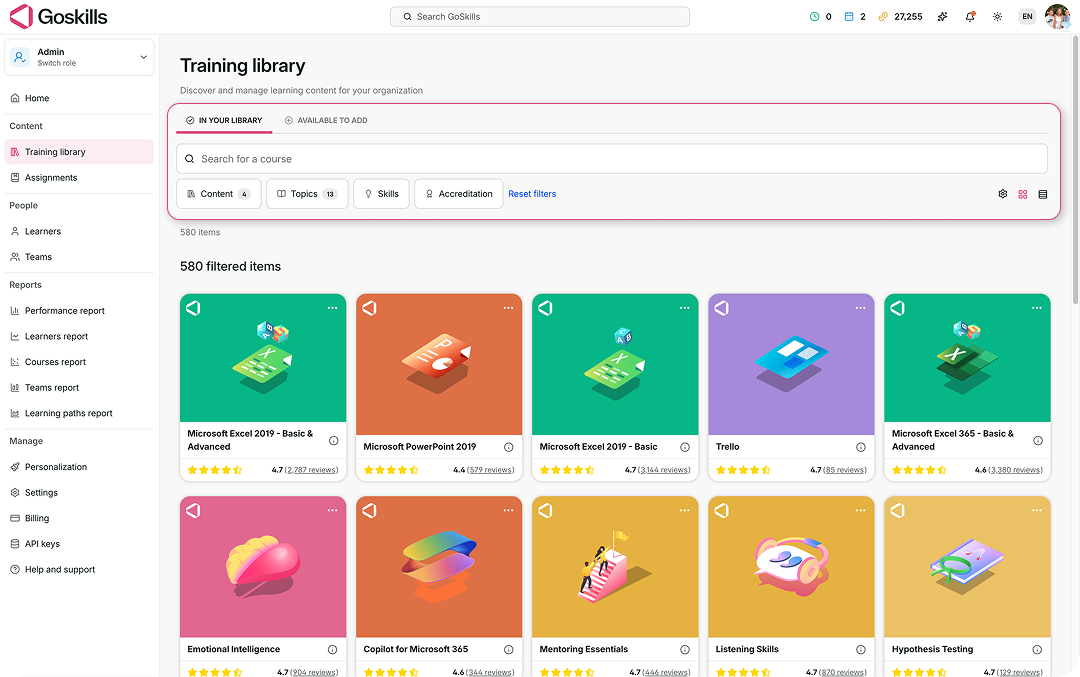Open the notifications bell

970,17
